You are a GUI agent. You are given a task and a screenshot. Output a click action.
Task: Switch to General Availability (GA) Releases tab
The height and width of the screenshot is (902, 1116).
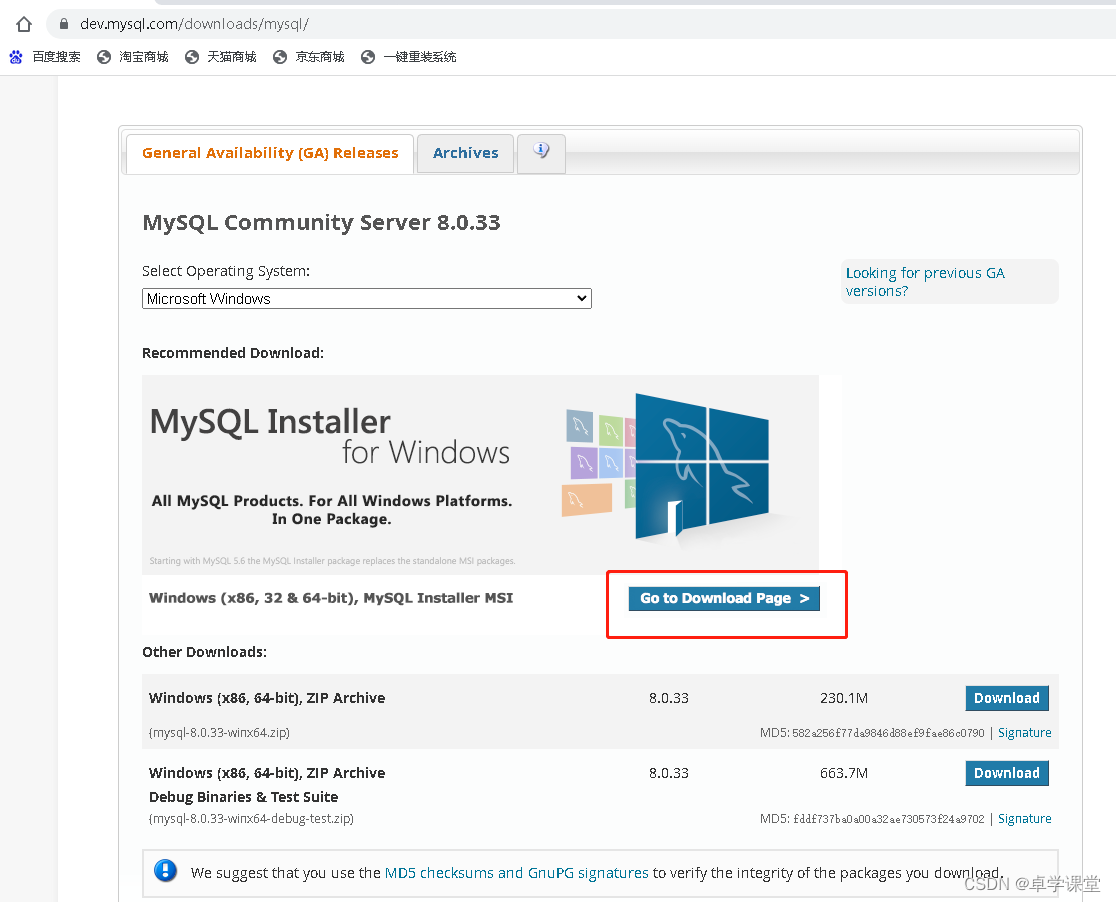pyautogui.click(x=270, y=153)
